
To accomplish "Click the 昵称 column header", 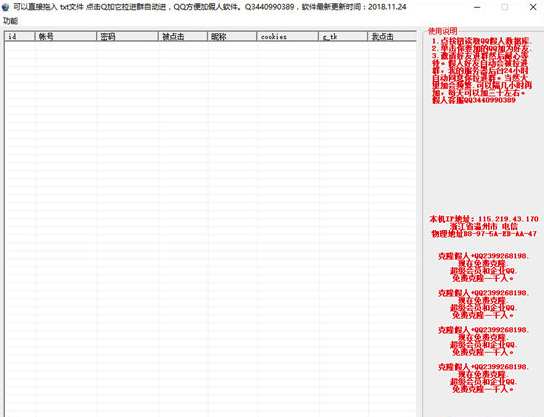I will tap(232, 36).
